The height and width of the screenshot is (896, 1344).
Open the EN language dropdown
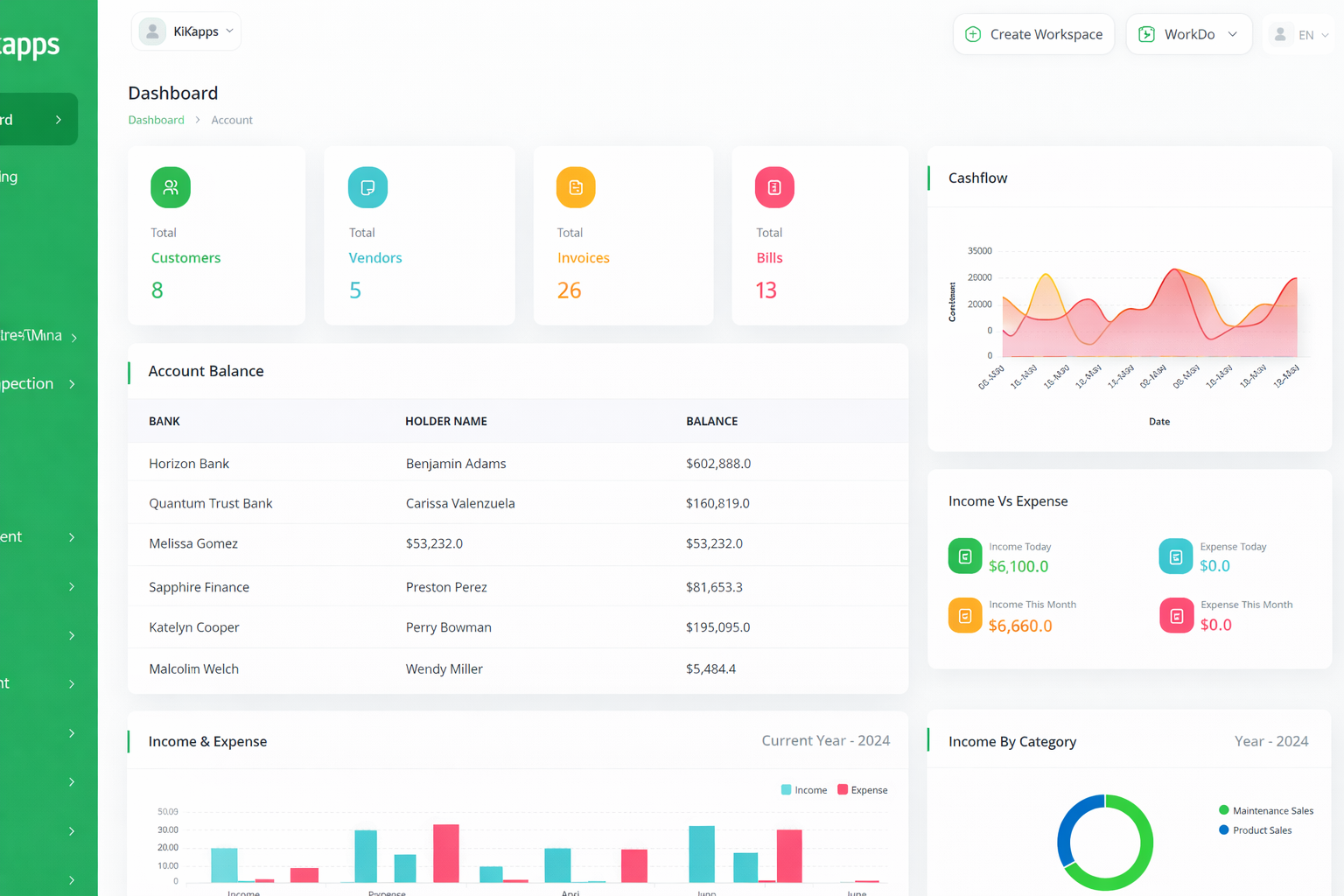point(1301,35)
